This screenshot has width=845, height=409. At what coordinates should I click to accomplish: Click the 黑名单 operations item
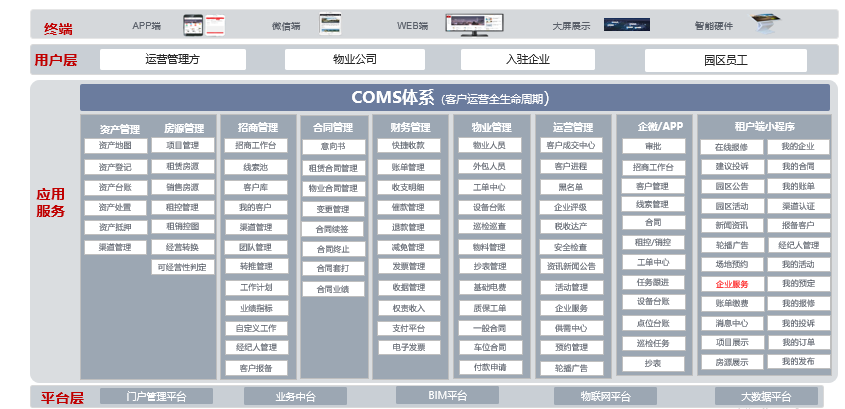click(570, 187)
